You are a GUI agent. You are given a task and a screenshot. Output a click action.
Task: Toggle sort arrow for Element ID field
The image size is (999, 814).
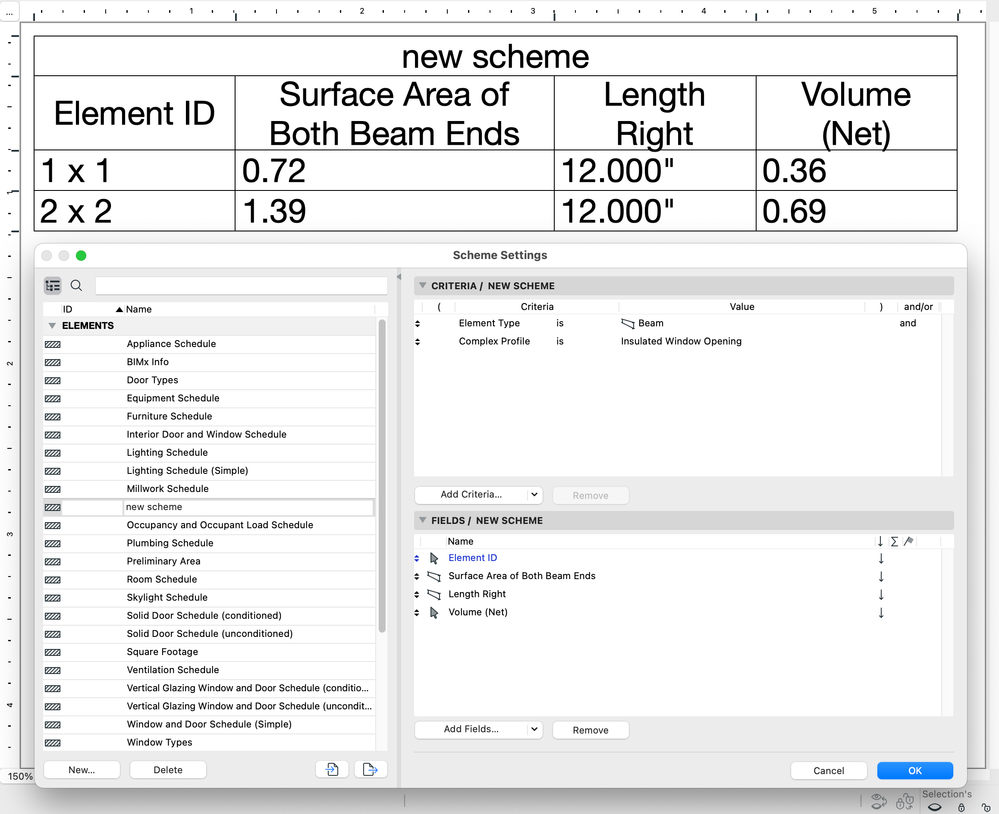881,558
